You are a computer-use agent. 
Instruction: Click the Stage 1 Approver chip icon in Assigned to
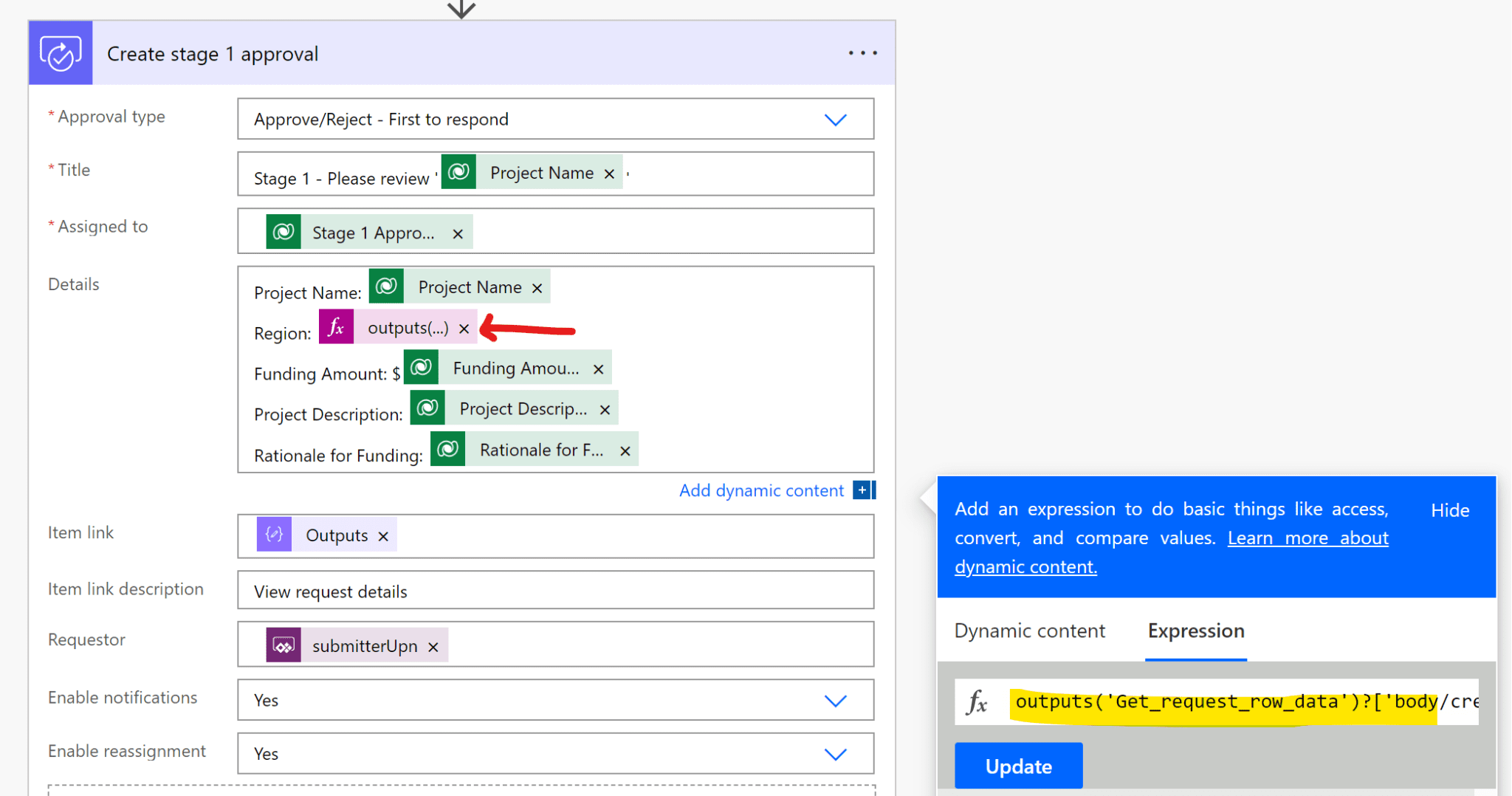(283, 231)
